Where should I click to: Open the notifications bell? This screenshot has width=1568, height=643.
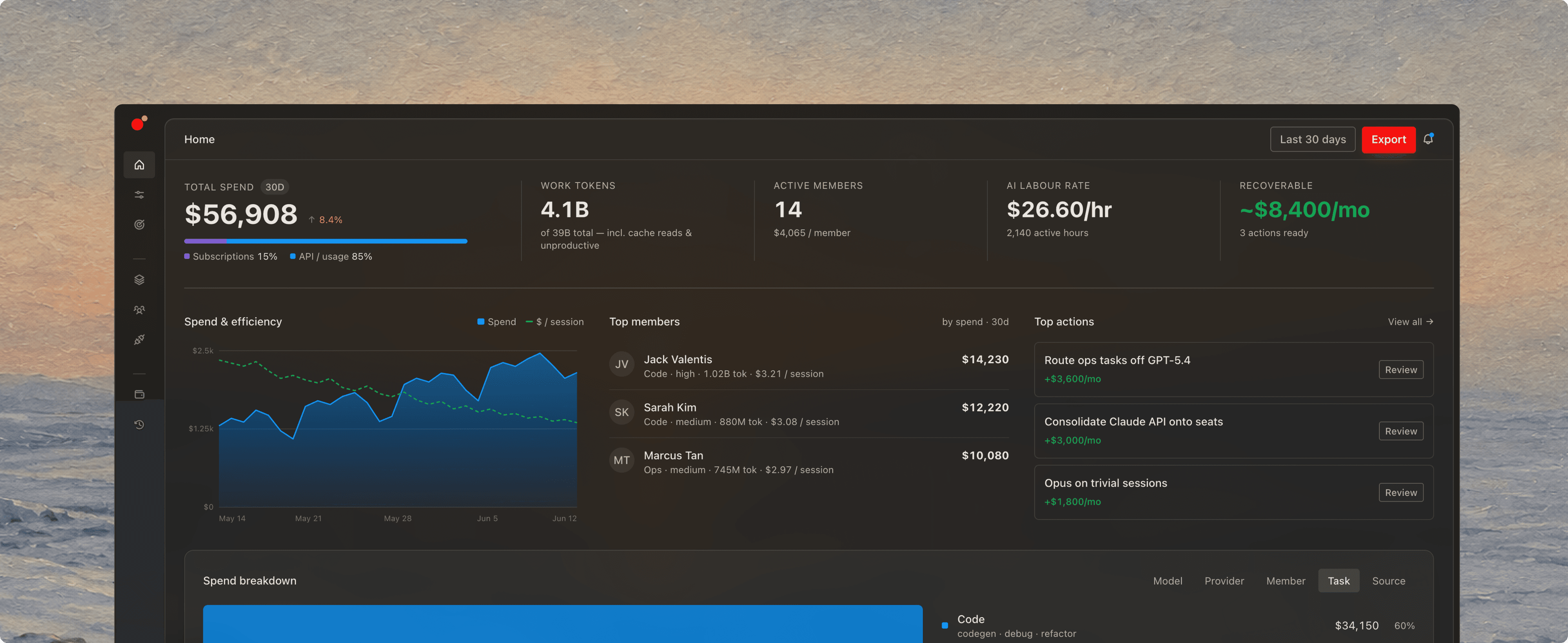click(1428, 139)
